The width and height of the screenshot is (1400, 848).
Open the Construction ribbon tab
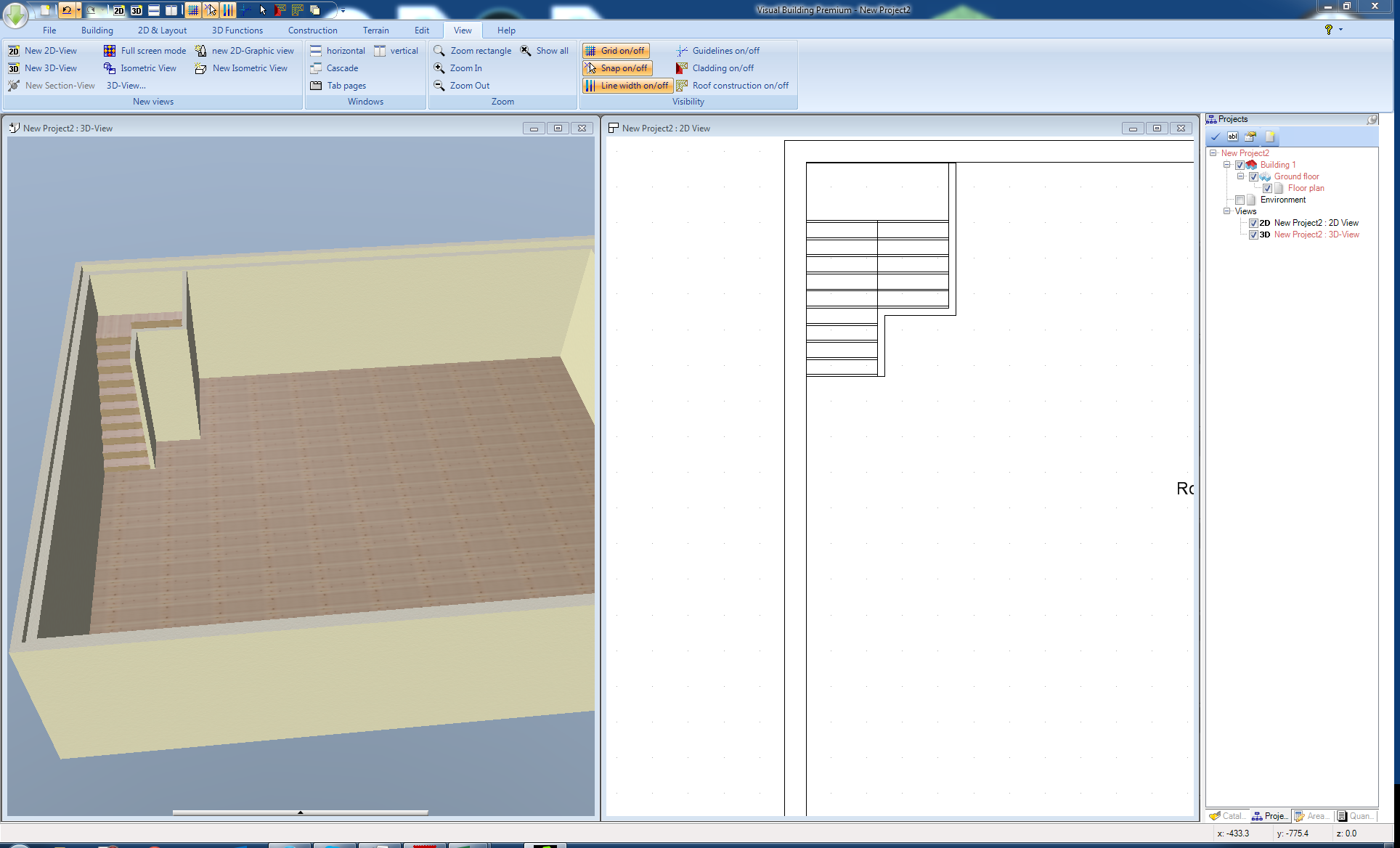312,30
